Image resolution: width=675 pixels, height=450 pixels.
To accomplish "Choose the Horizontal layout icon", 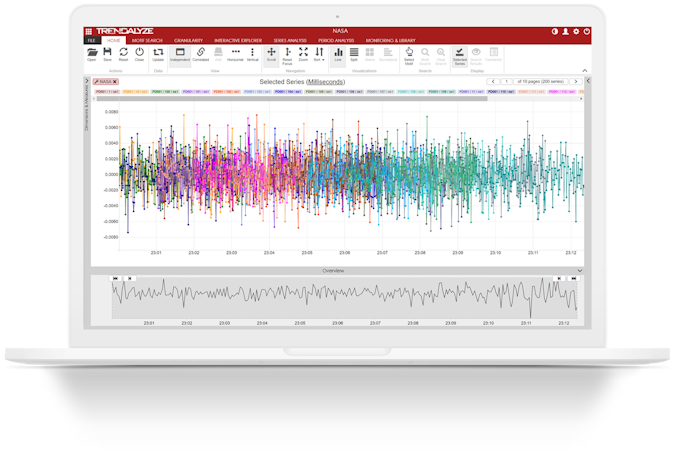I will tap(235, 54).
